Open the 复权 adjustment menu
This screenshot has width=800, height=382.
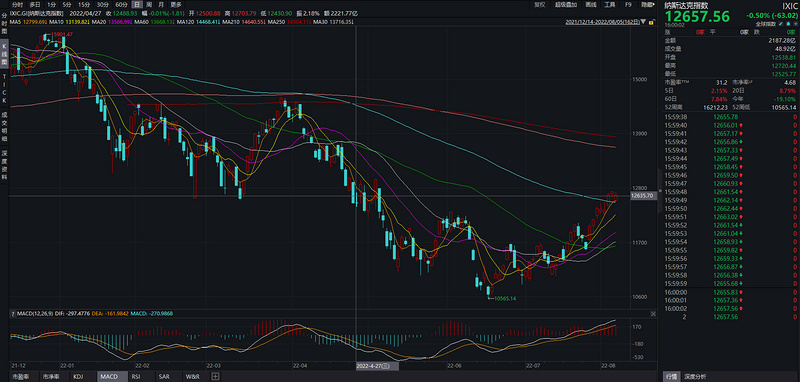(540, 5)
